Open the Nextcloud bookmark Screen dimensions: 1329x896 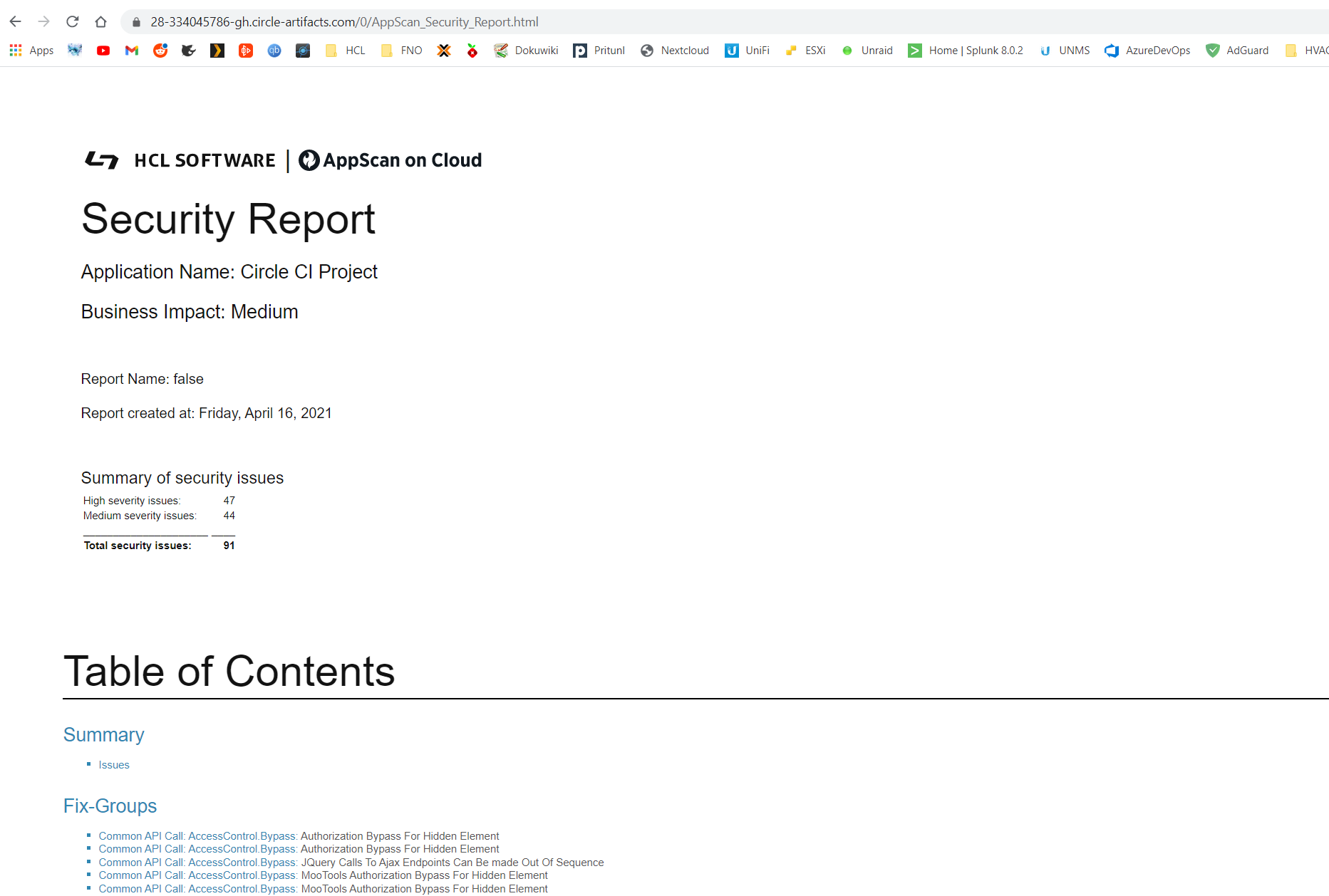pos(675,51)
